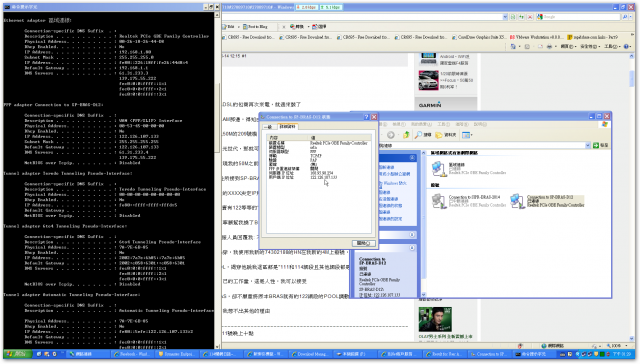Click the Search magnifier icon in Network Connections toolbar
640x364 pixels.
418,135
